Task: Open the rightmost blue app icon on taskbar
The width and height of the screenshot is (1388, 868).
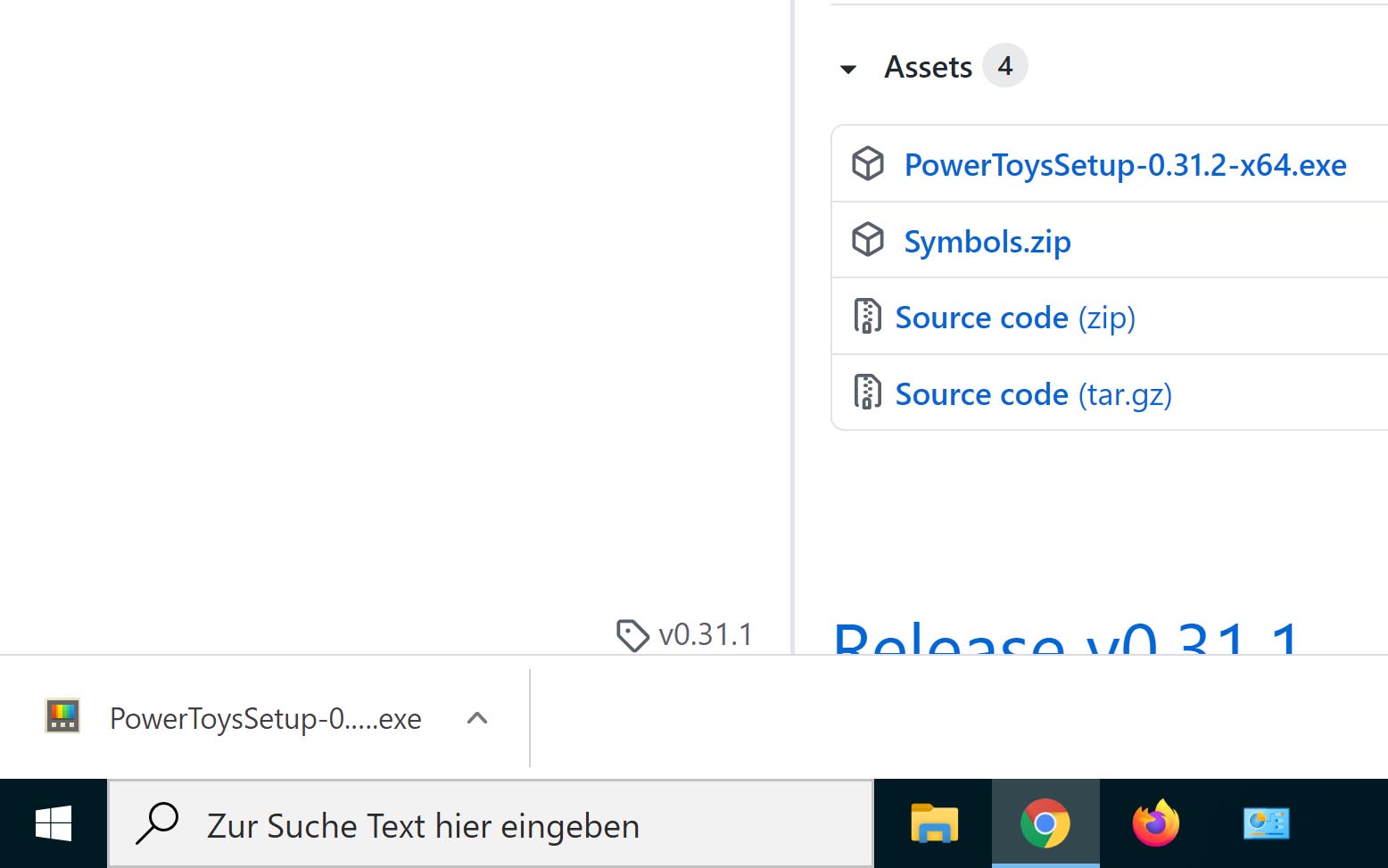Action: click(x=1266, y=823)
